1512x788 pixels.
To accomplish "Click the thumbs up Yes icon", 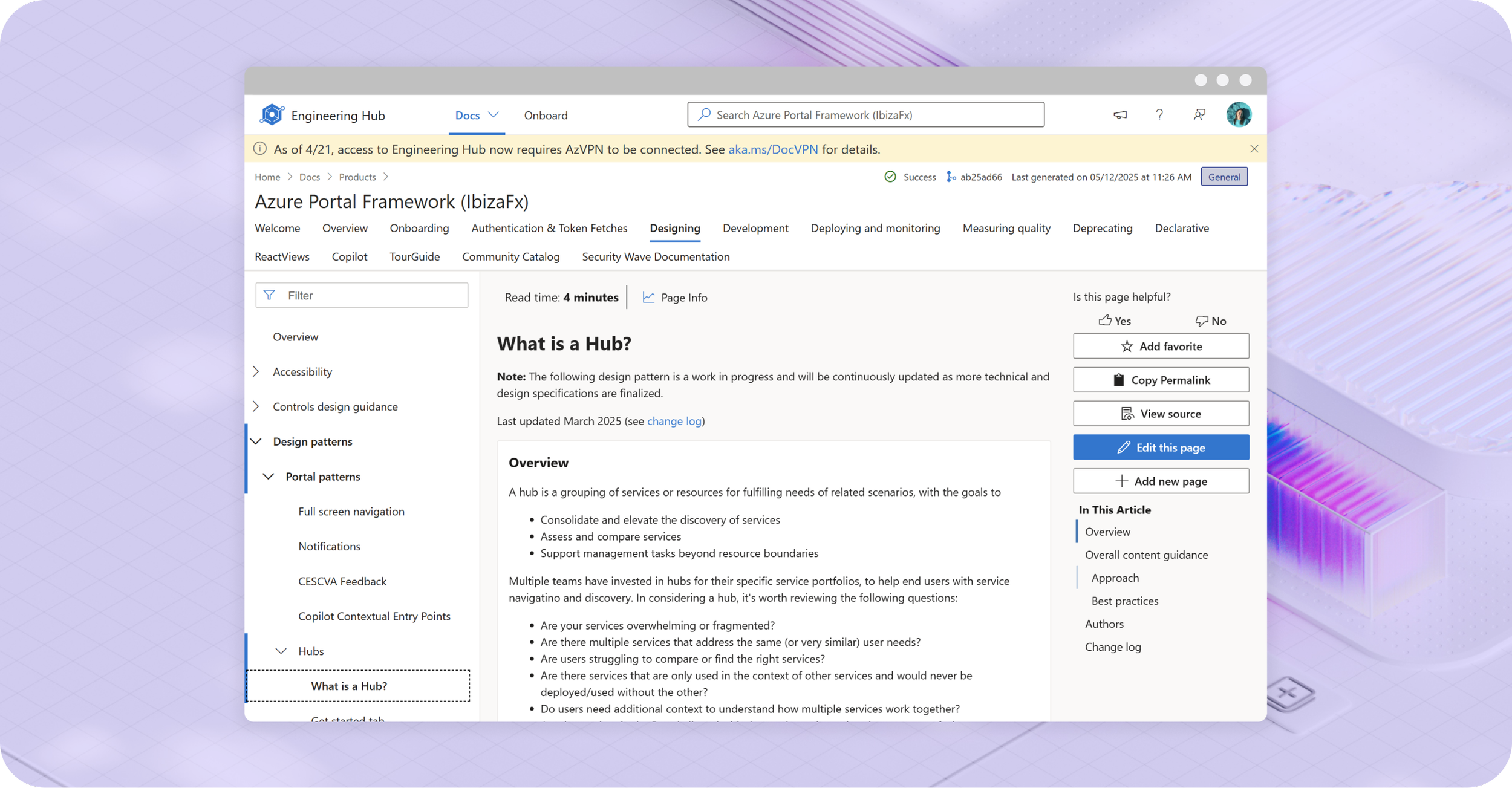I will point(1106,321).
